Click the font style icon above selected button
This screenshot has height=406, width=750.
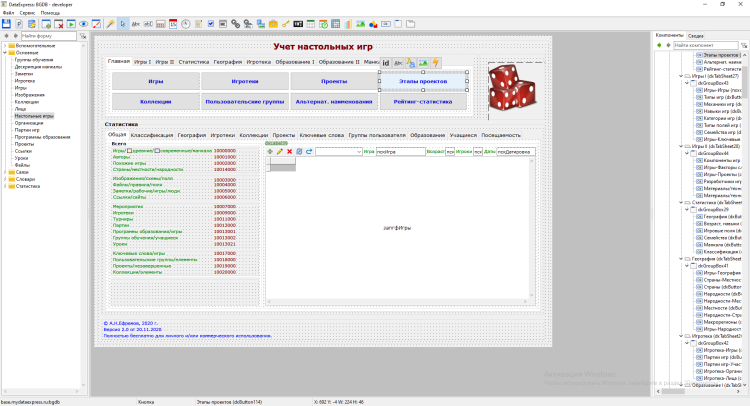coord(410,63)
